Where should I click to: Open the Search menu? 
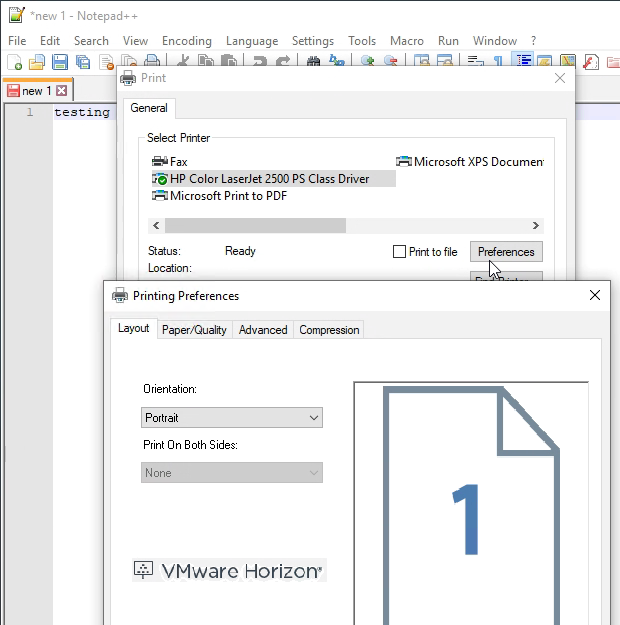click(91, 41)
